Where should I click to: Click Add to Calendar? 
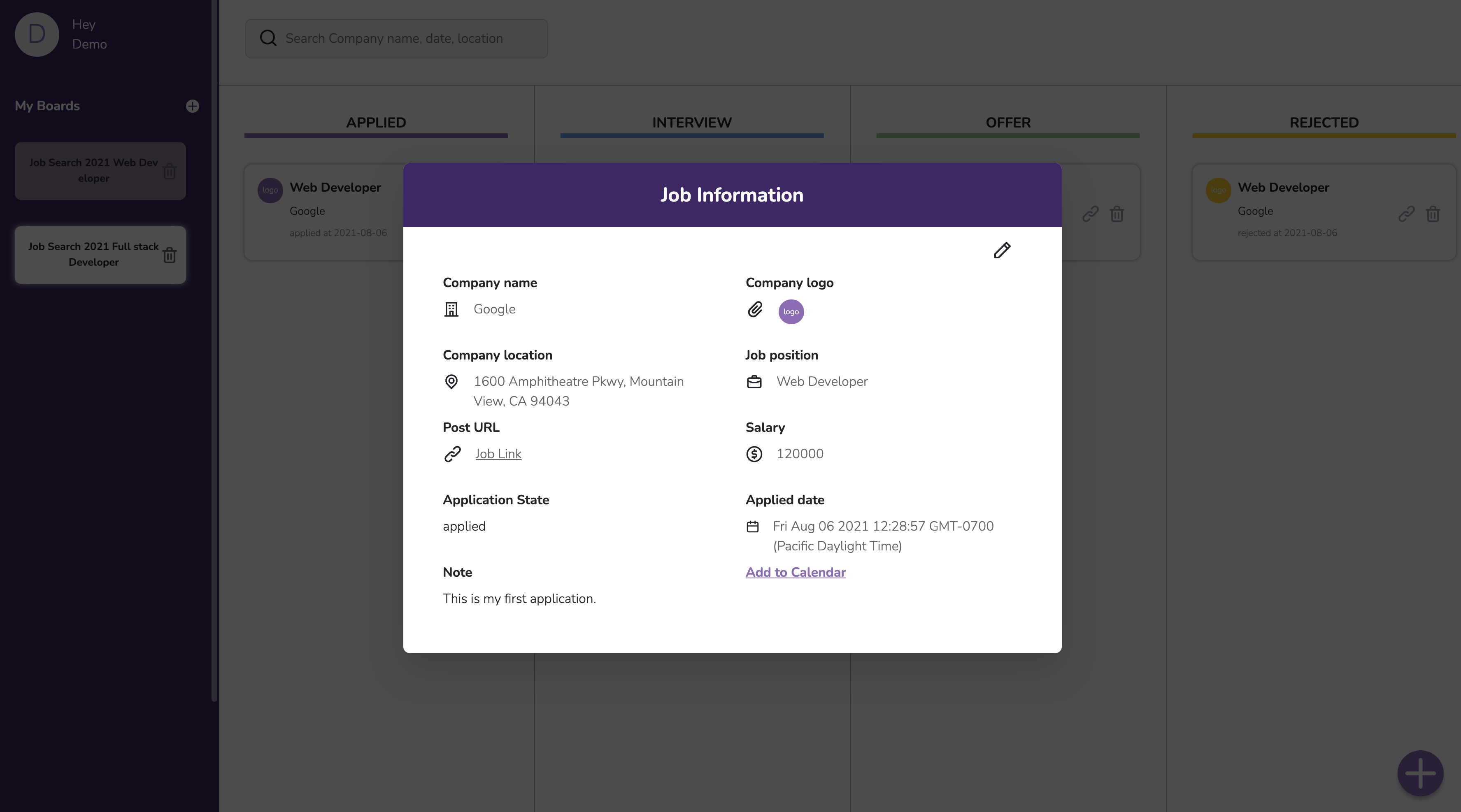coord(795,572)
